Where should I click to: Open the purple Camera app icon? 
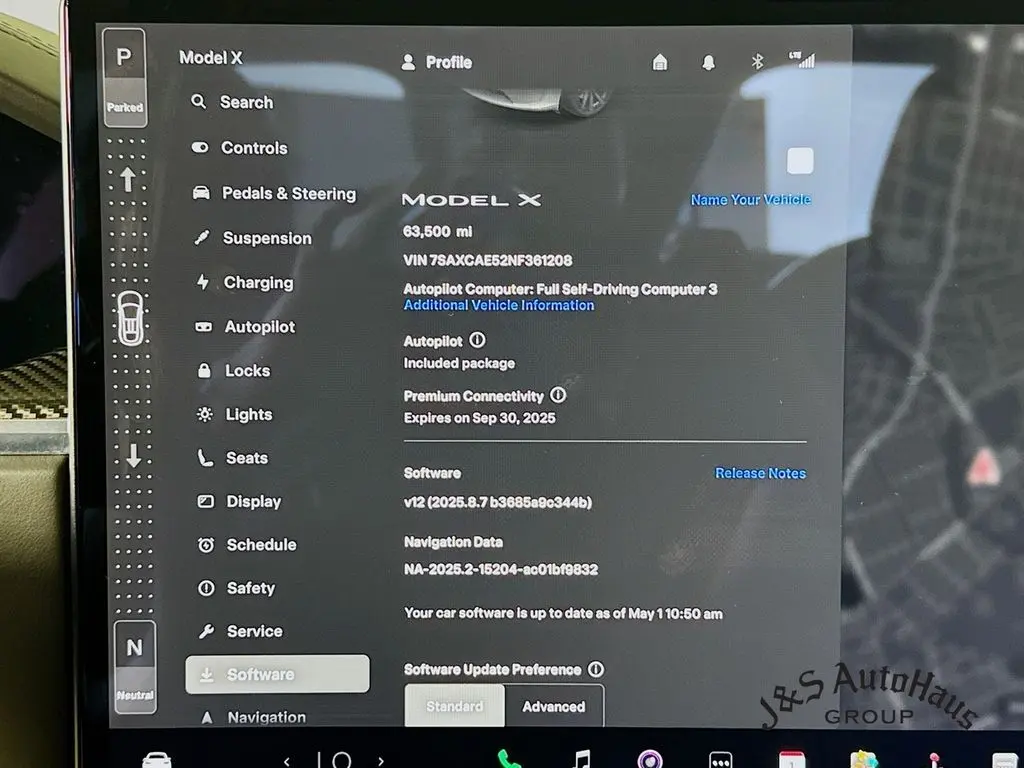click(x=650, y=759)
